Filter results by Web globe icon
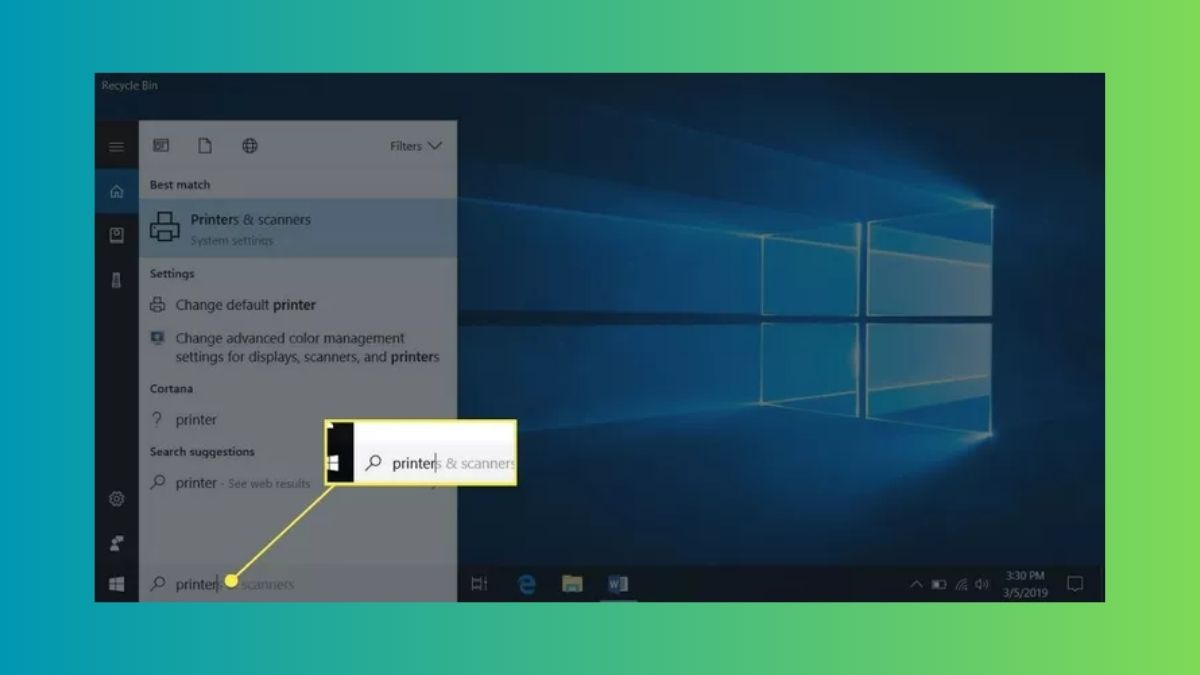 (x=250, y=146)
